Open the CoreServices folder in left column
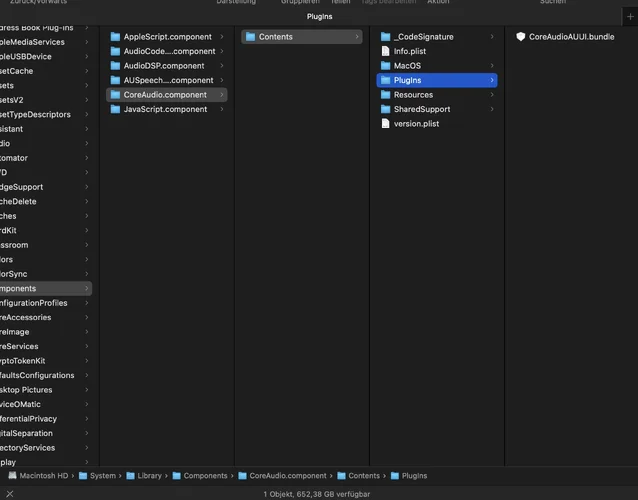638x500 pixels. point(27,347)
